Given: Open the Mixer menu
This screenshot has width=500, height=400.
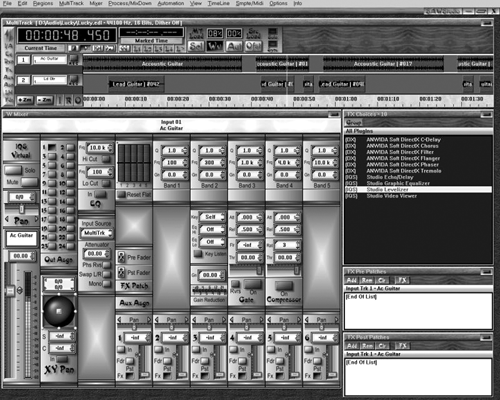Looking at the screenshot, I should [x=96, y=3].
